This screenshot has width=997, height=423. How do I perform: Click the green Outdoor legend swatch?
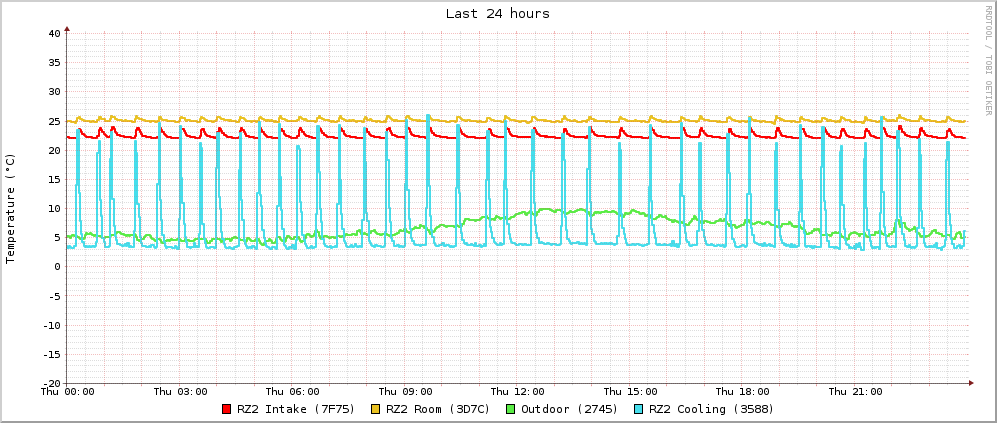(510, 409)
